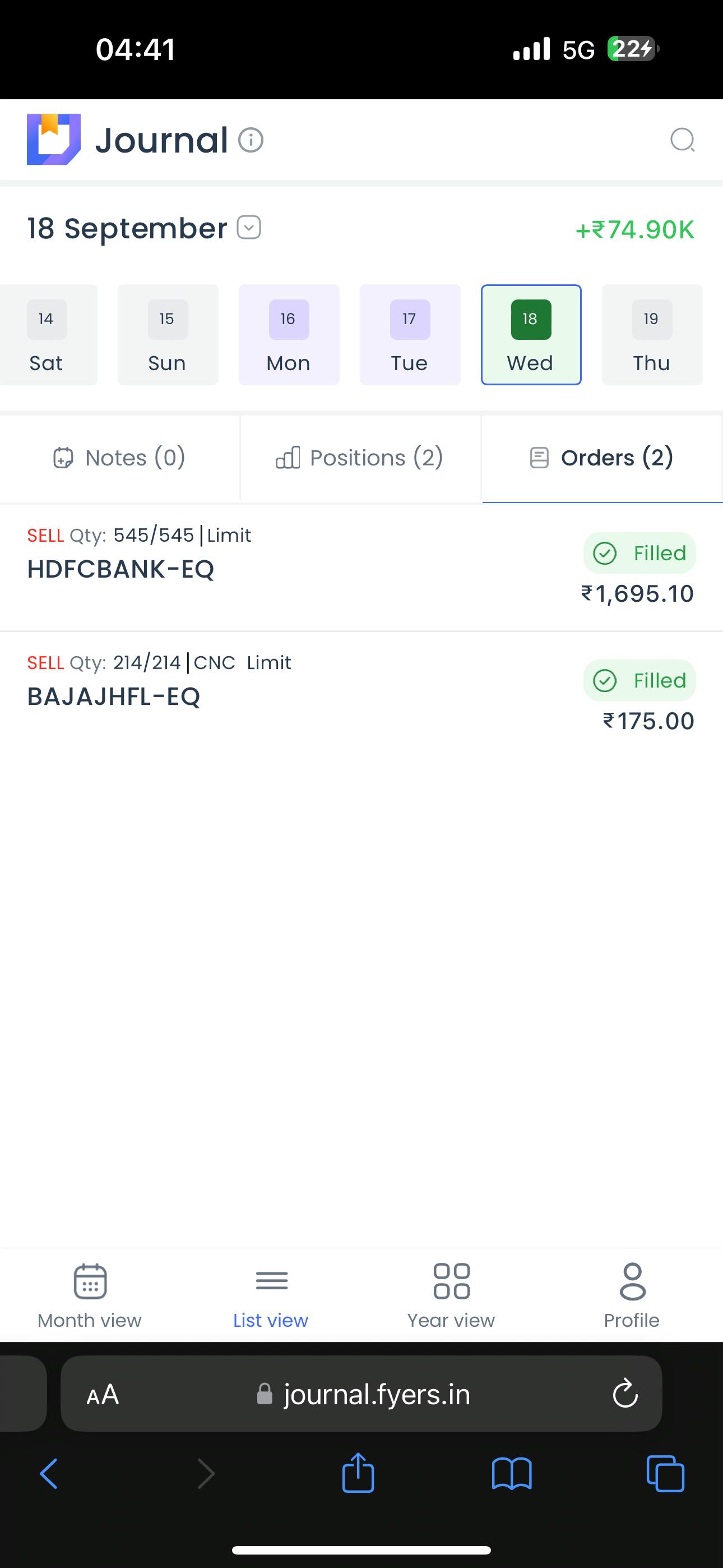
Task: Reload the journal.fyers.in page
Action: click(625, 1393)
